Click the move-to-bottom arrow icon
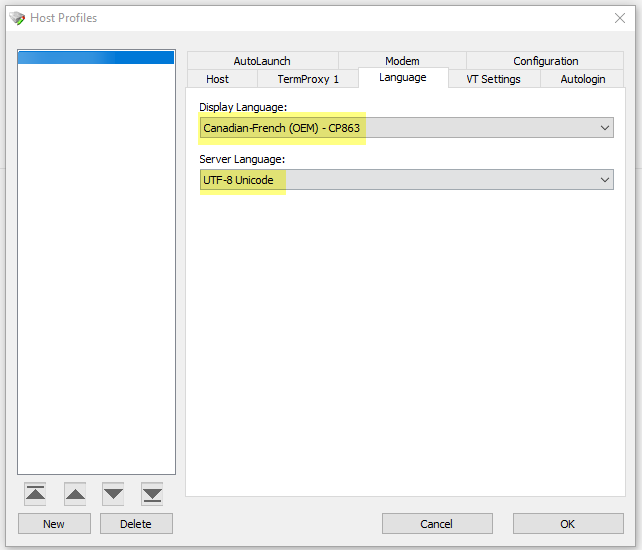This screenshot has width=642, height=550. [x=152, y=494]
